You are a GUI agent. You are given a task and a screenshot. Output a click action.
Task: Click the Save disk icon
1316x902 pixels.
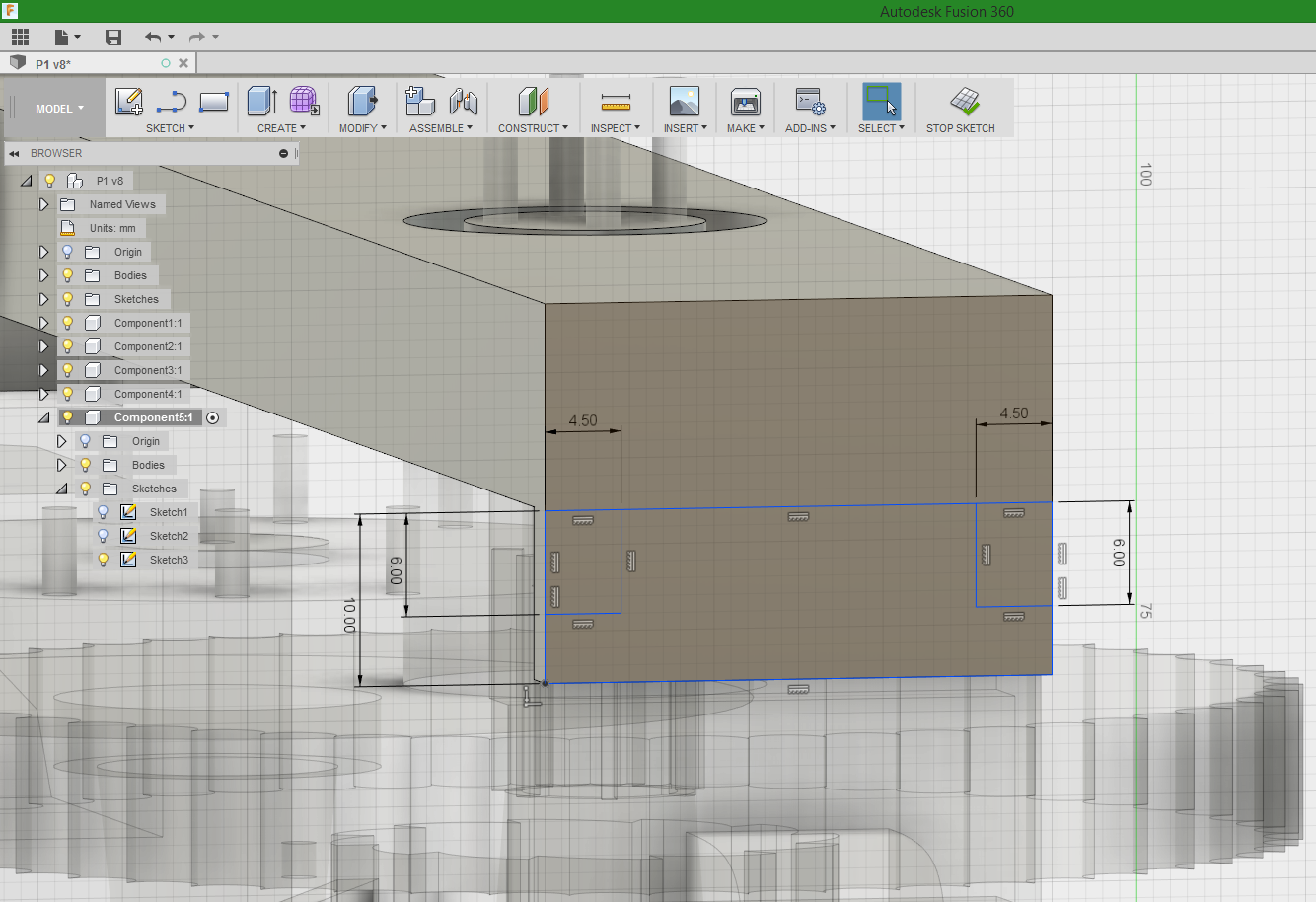[x=113, y=38]
